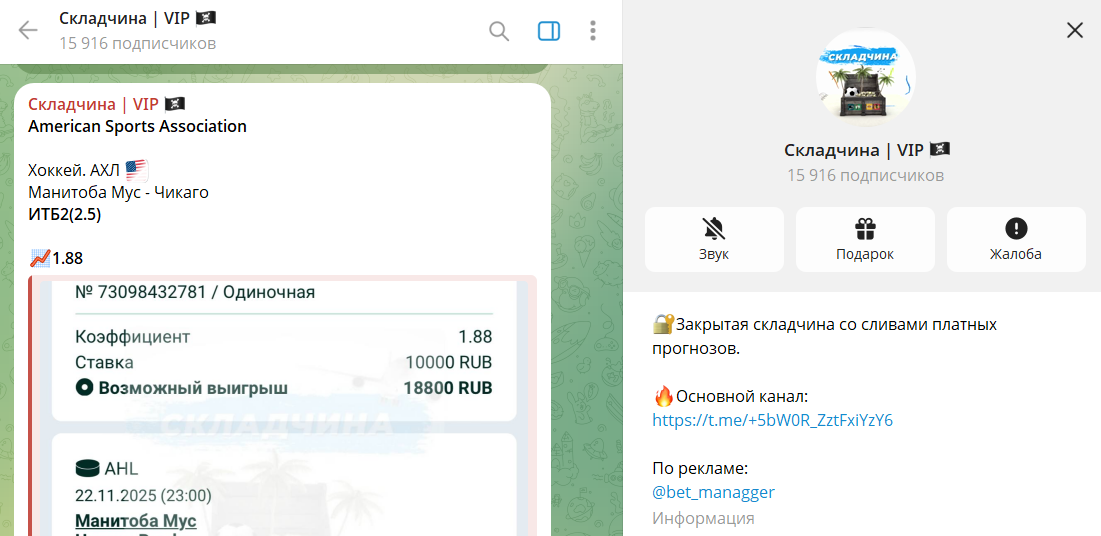Open the bet slip image in message
The width and height of the screenshot is (1101, 536).
click(x=284, y=400)
